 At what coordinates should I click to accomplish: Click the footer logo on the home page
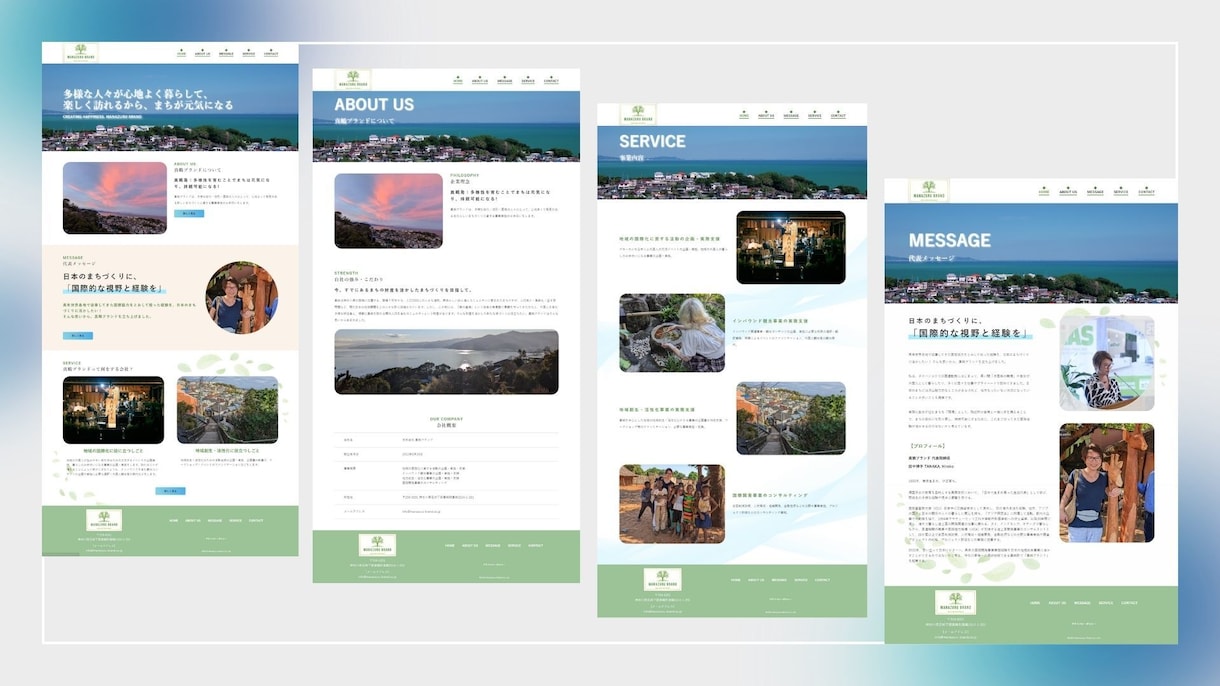pyautogui.click(x=104, y=520)
